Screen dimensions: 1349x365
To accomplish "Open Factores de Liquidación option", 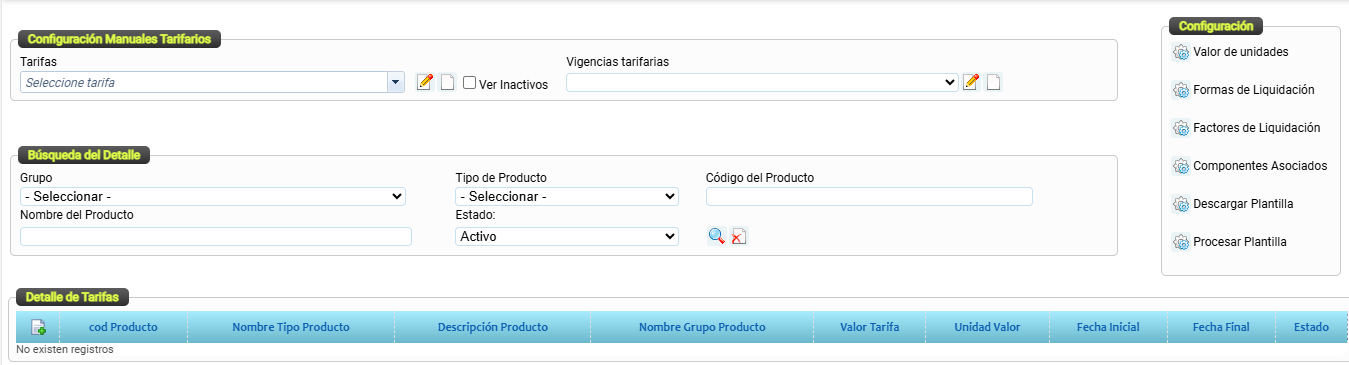I will coord(1256,128).
